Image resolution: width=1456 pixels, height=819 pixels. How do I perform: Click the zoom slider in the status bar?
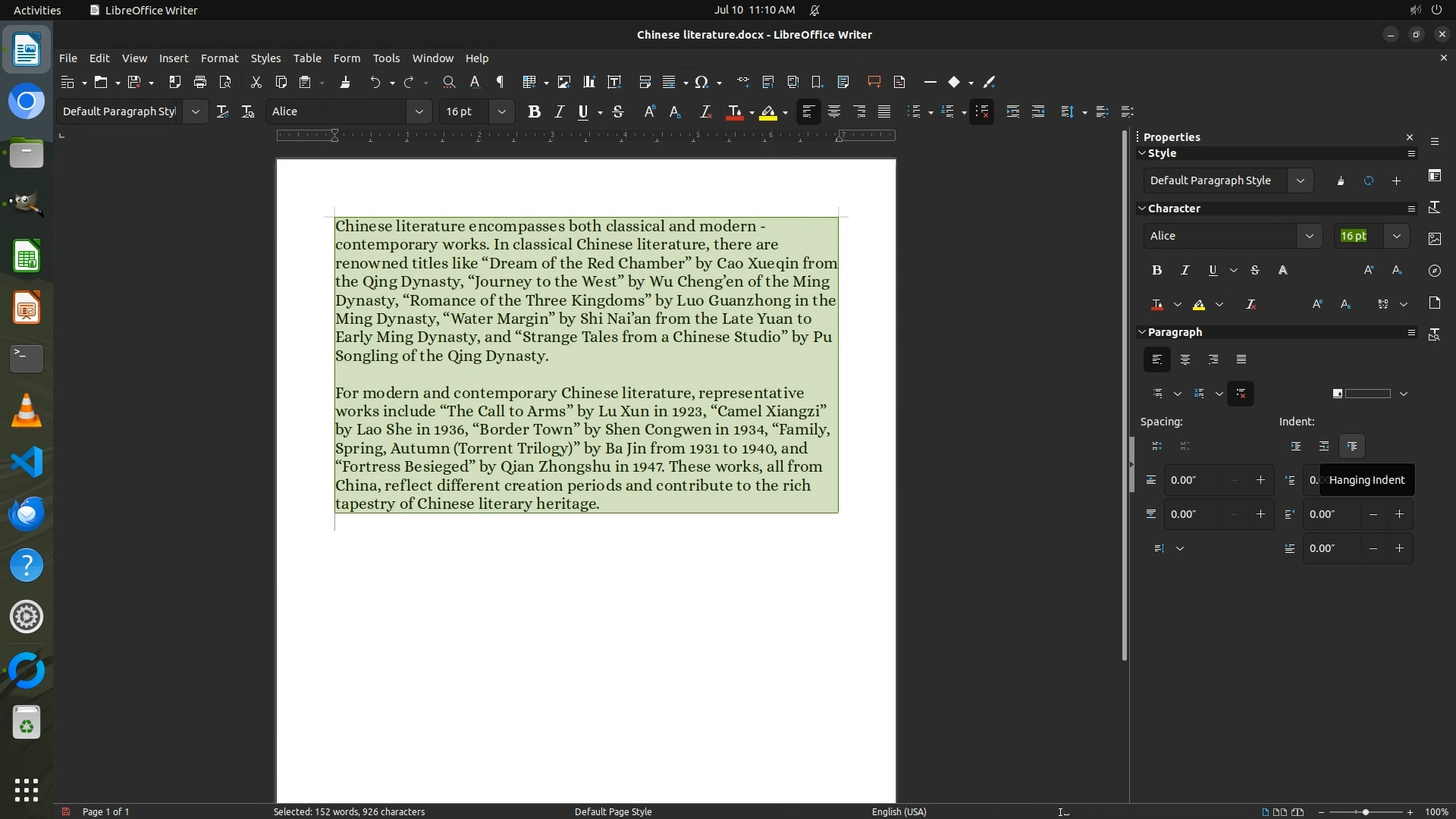click(1365, 811)
